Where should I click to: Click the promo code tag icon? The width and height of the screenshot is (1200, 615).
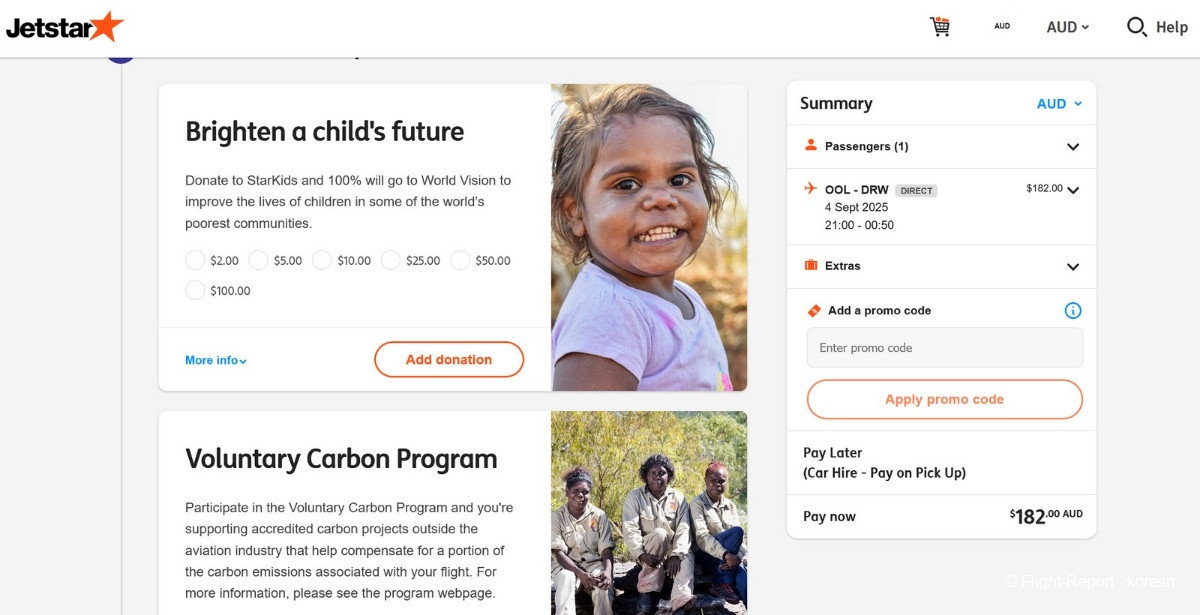[814, 311]
